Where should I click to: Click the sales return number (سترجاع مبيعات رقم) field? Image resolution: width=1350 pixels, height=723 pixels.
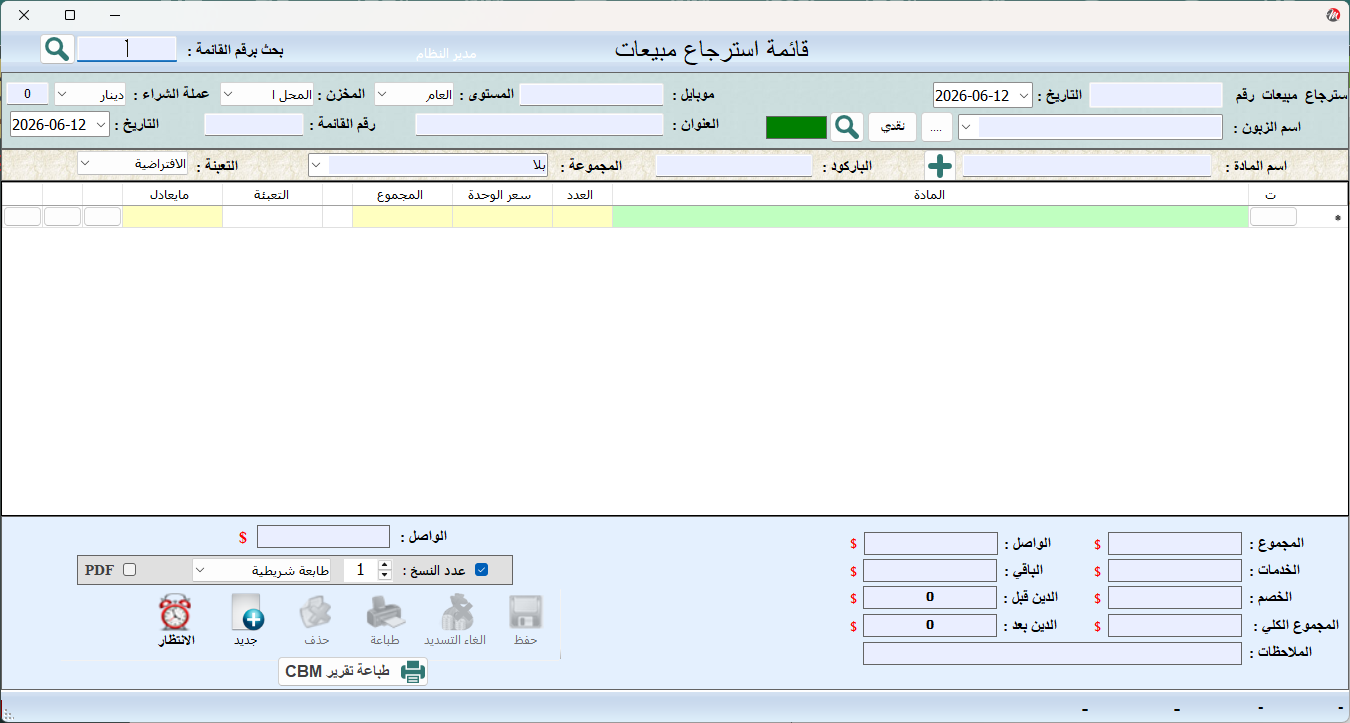click(x=1155, y=95)
